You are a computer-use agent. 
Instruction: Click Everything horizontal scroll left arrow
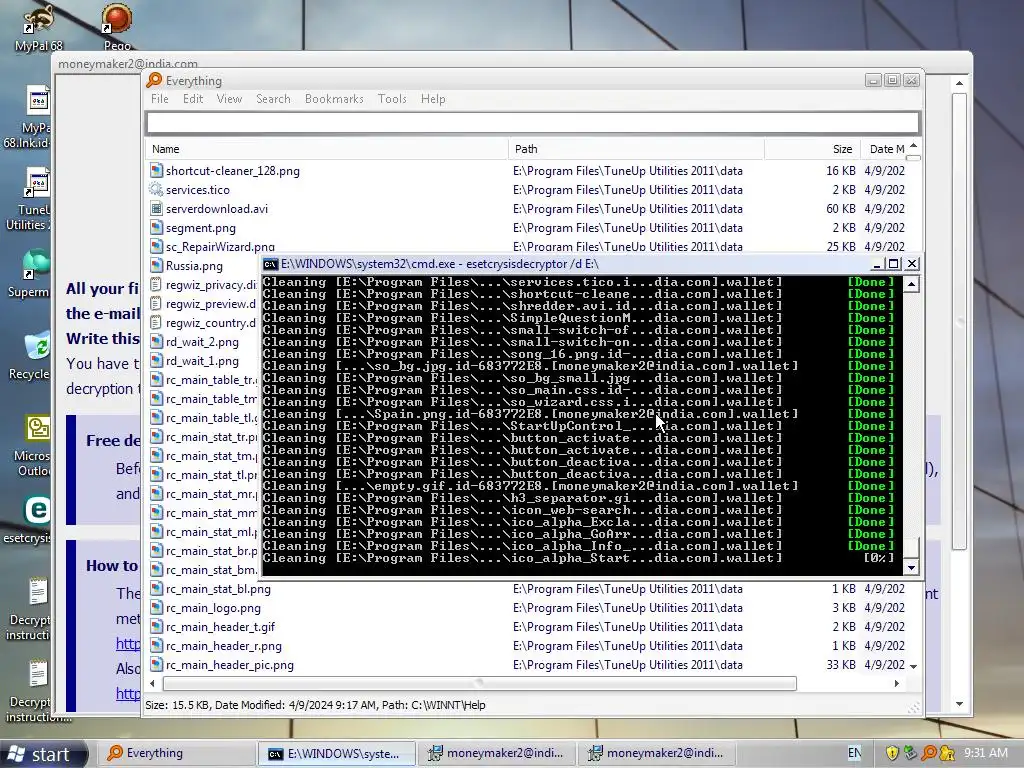click(153, 683)
